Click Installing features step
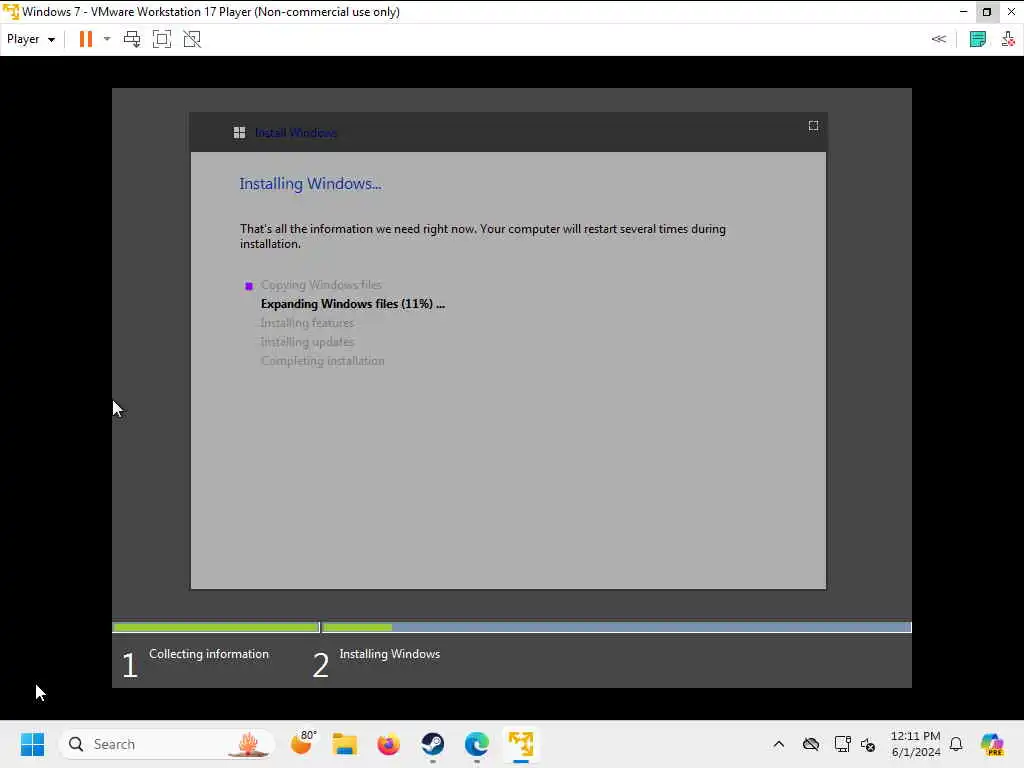This screenshot has height=768, width=1024. pyautogui.click(x=307, y=323)
